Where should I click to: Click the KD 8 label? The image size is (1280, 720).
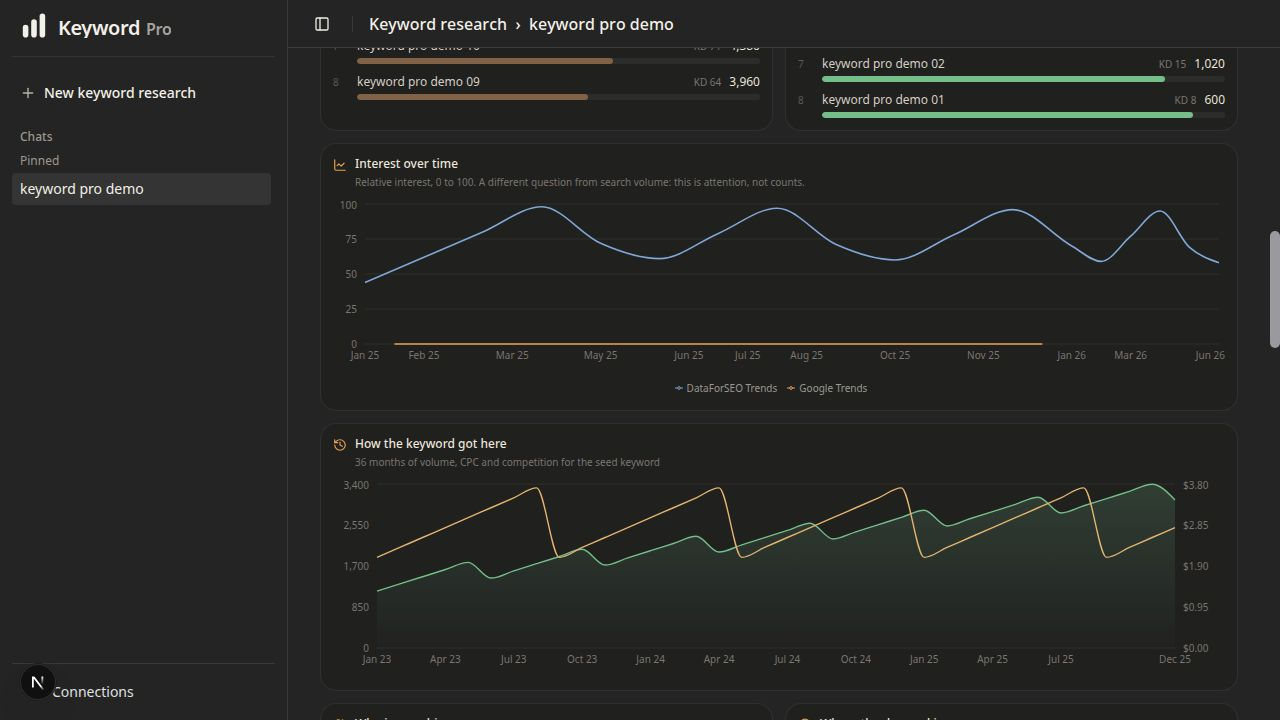[x=1185, y=100]
